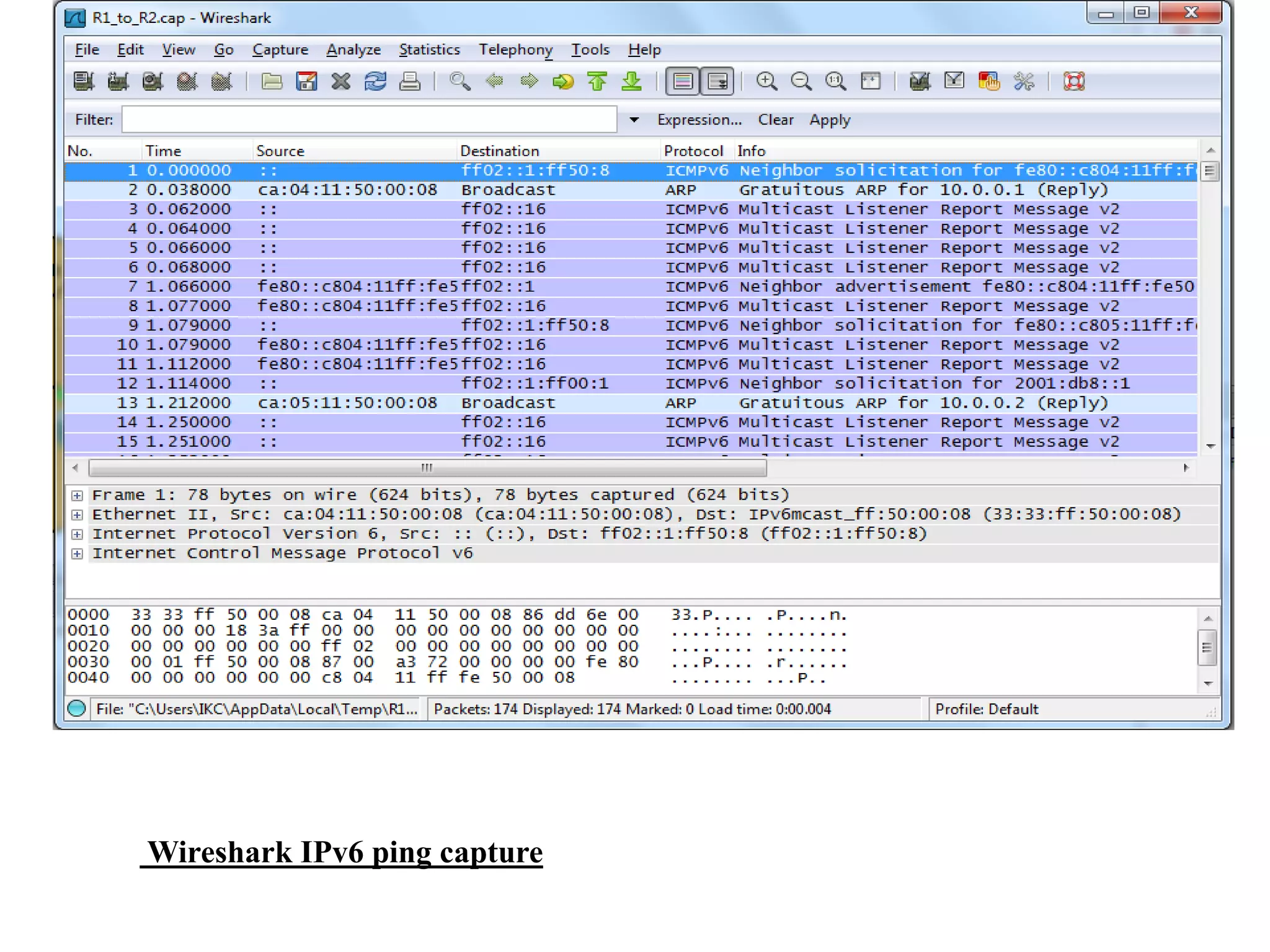Print packets printer icon
The image size is (1270, 952).
(x=410, y=81)
